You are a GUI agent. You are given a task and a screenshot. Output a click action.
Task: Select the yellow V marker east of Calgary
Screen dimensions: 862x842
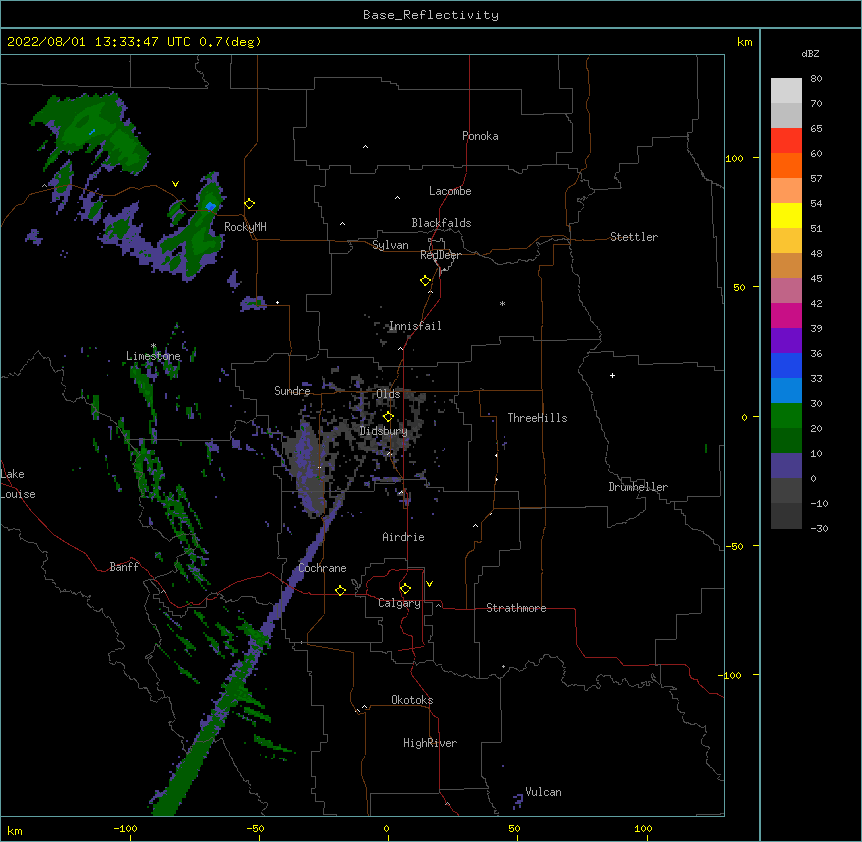click(x=429, y=584)
